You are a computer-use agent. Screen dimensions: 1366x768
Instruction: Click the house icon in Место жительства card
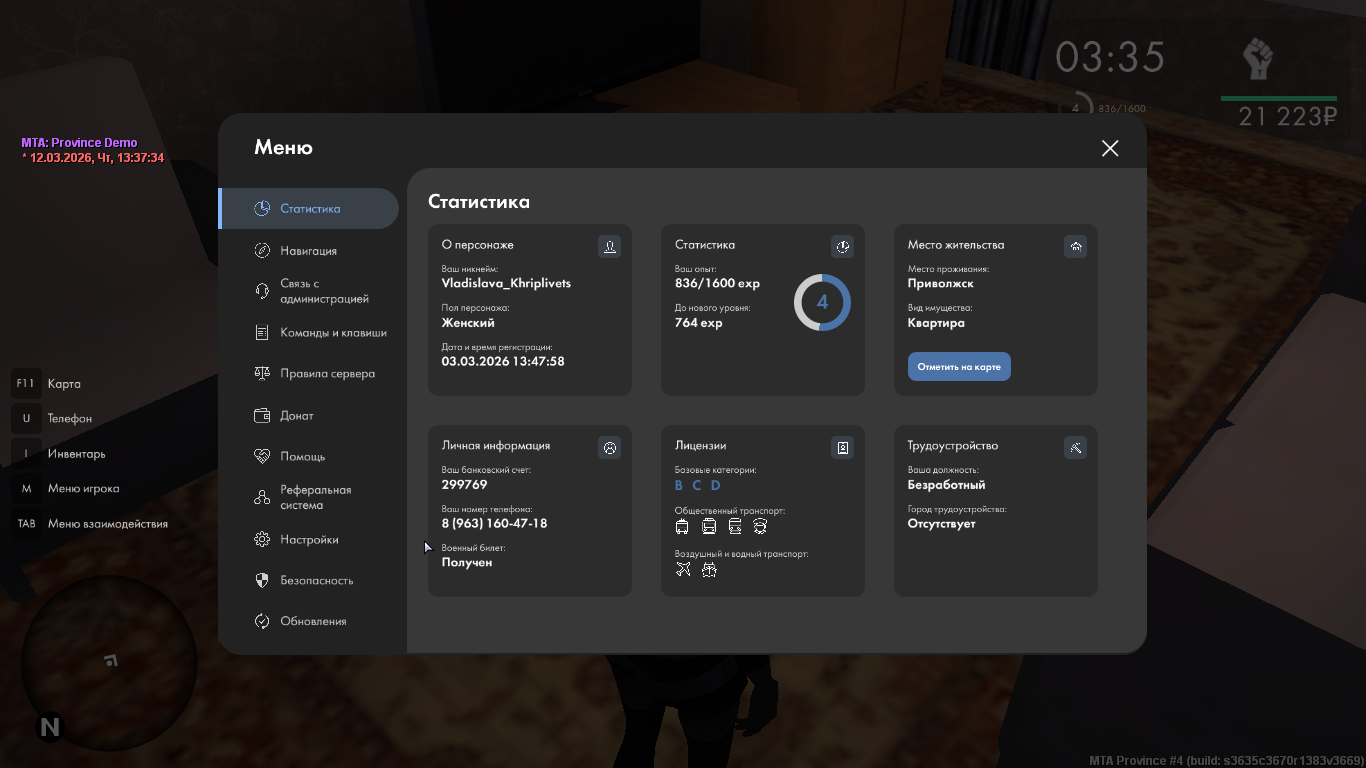[1075, 246]
